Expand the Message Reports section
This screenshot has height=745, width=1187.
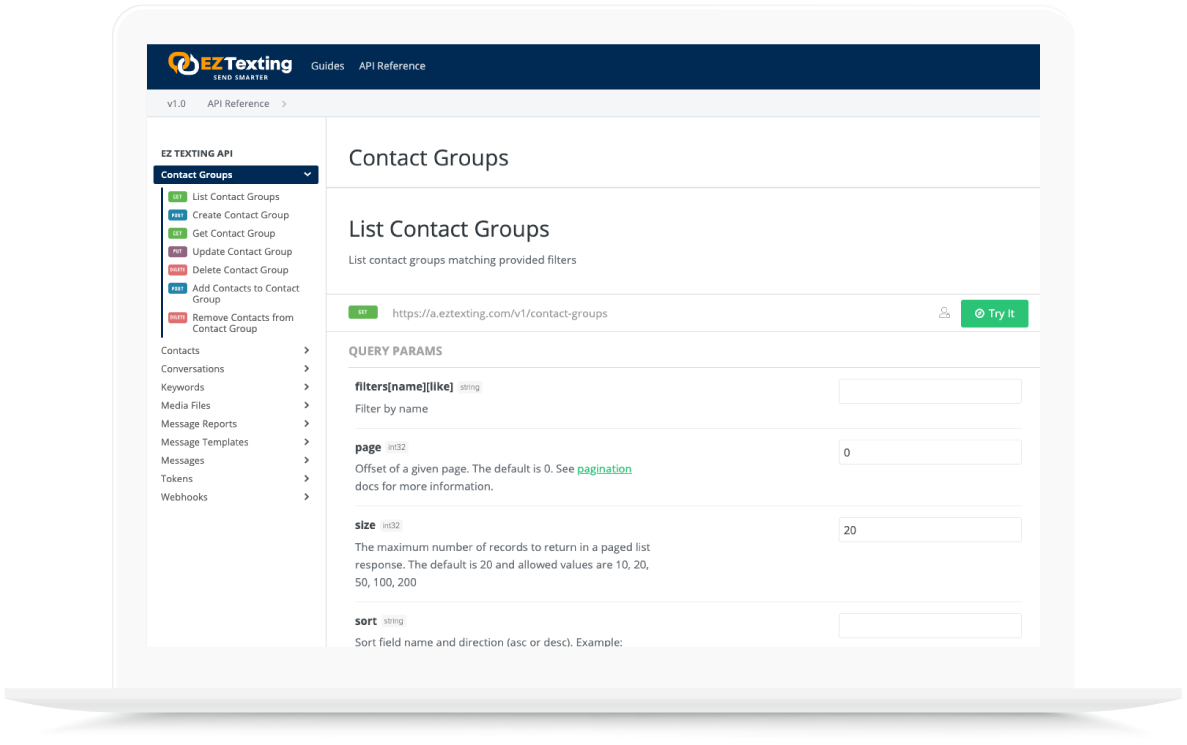307,424
